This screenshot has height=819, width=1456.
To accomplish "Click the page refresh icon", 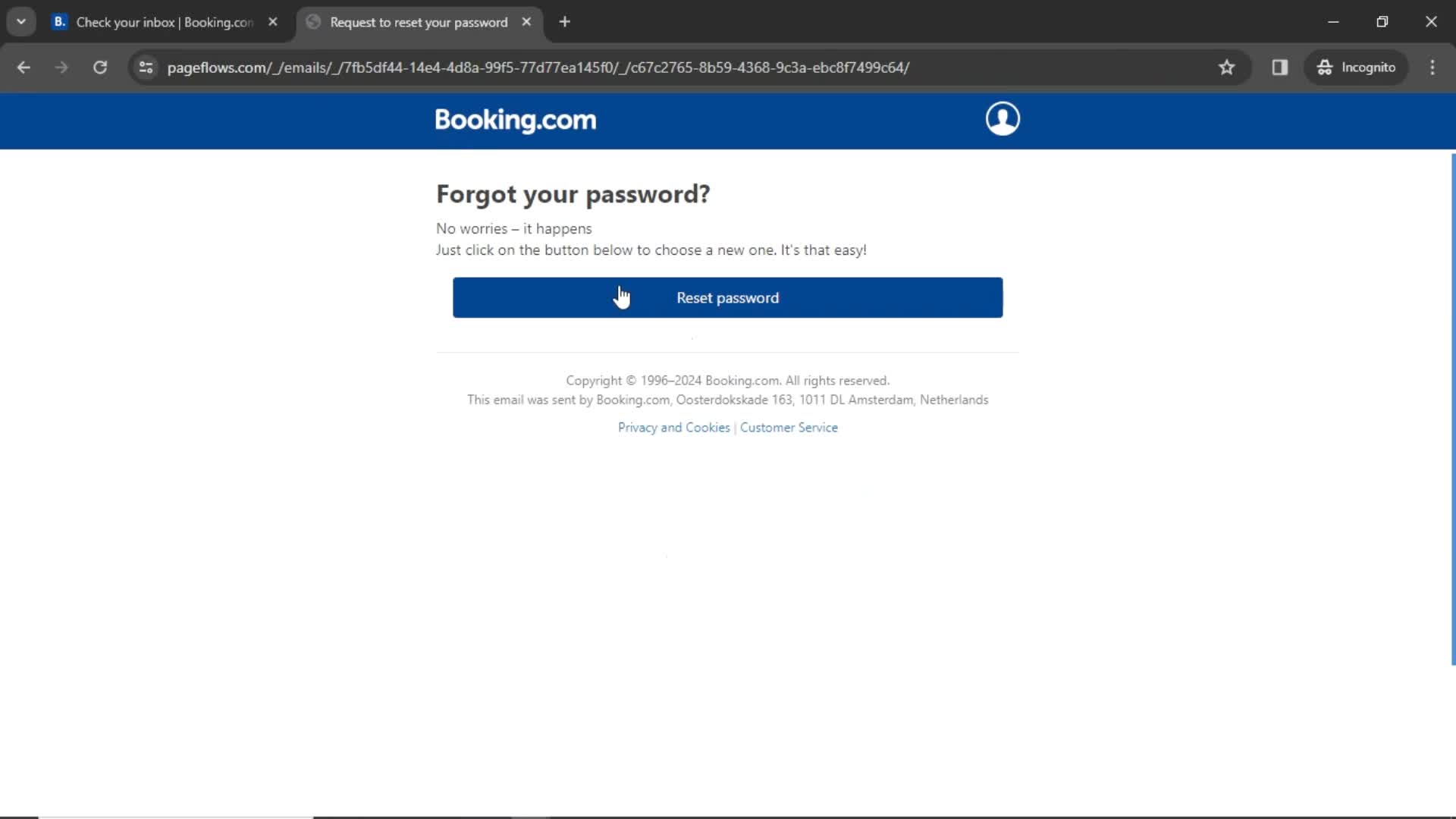I will click(99, 67).
